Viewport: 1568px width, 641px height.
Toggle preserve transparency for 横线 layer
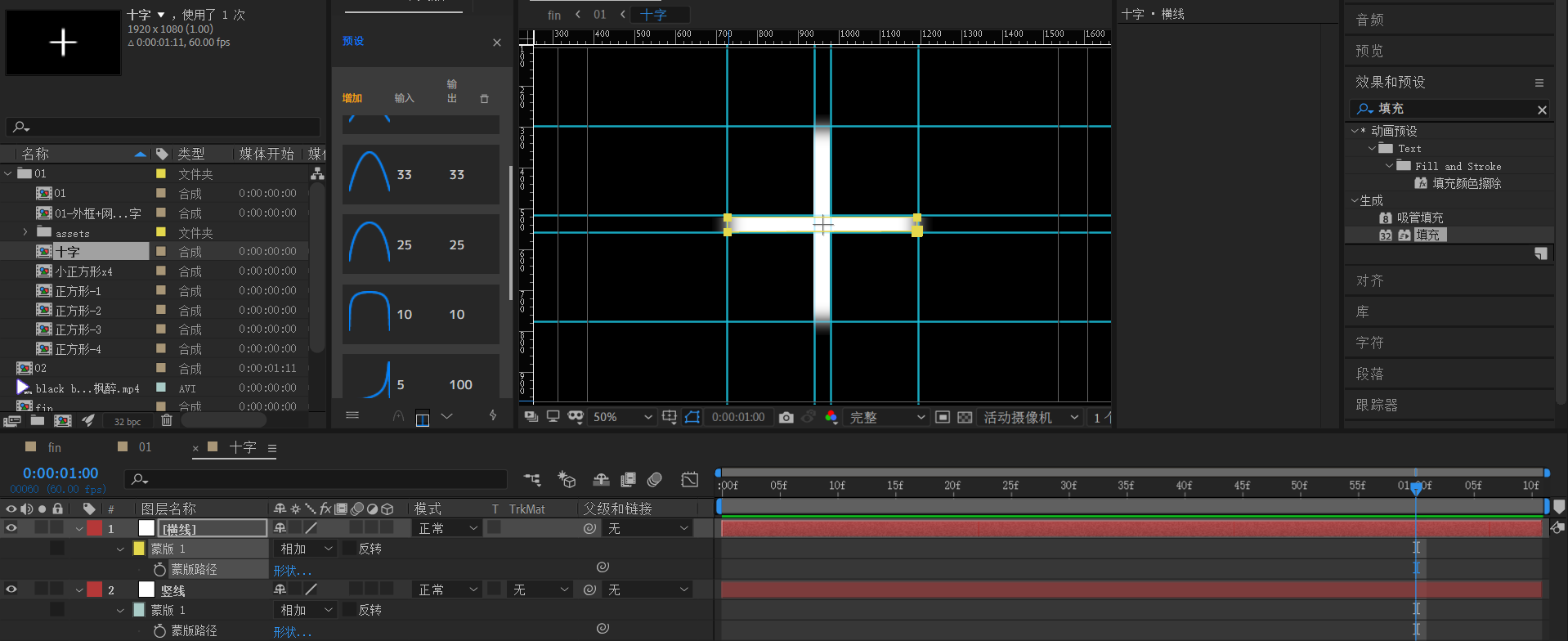point(495,527)
